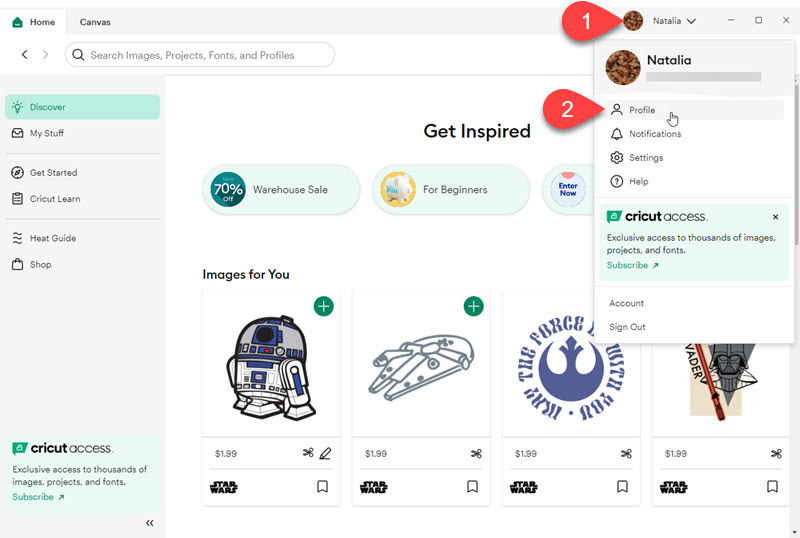
Task: Click the search images and projects field
Action: [x=200, y=55]
